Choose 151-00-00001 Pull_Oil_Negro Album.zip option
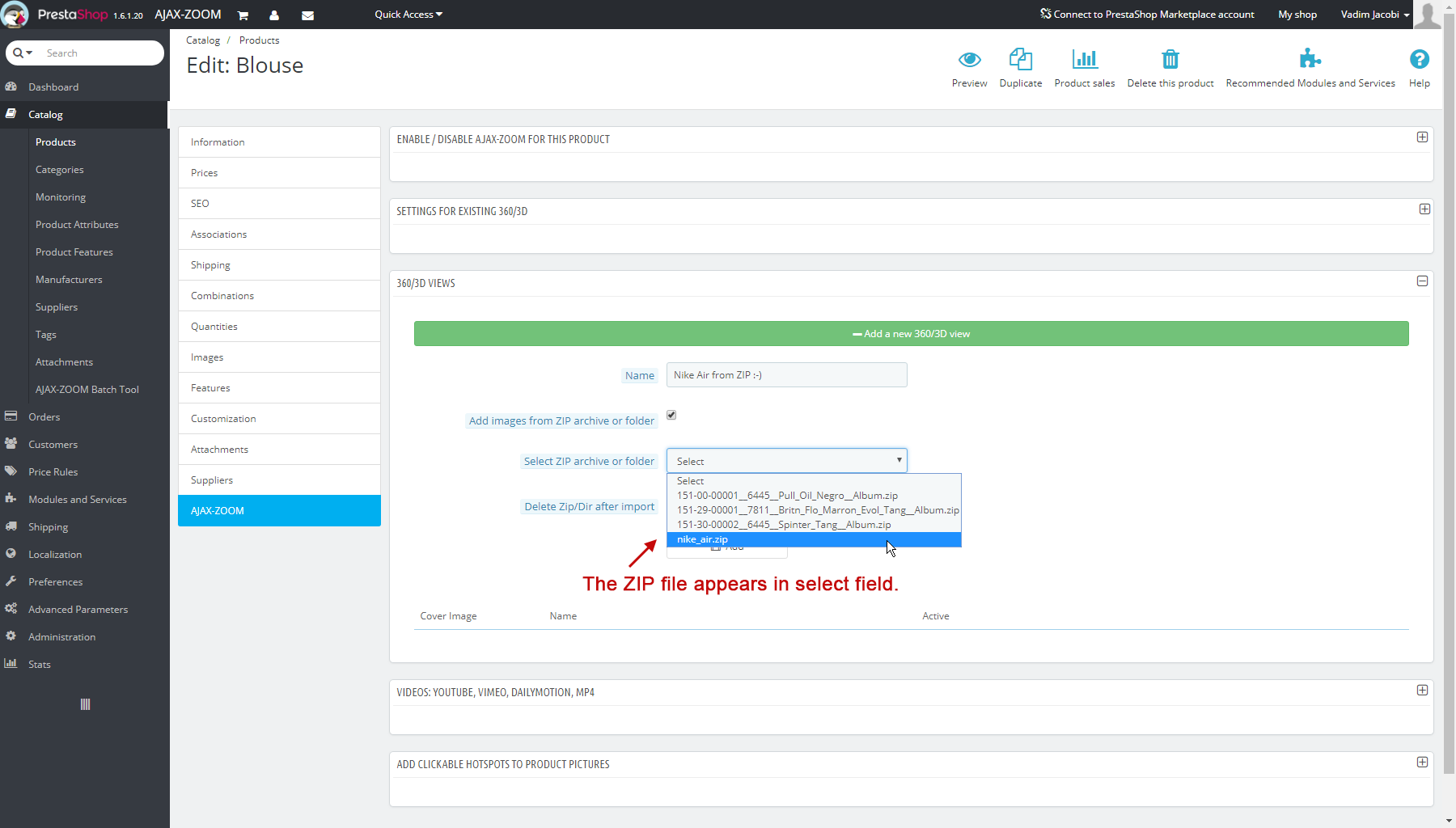 pyautogui.click(x=814, y=496)
